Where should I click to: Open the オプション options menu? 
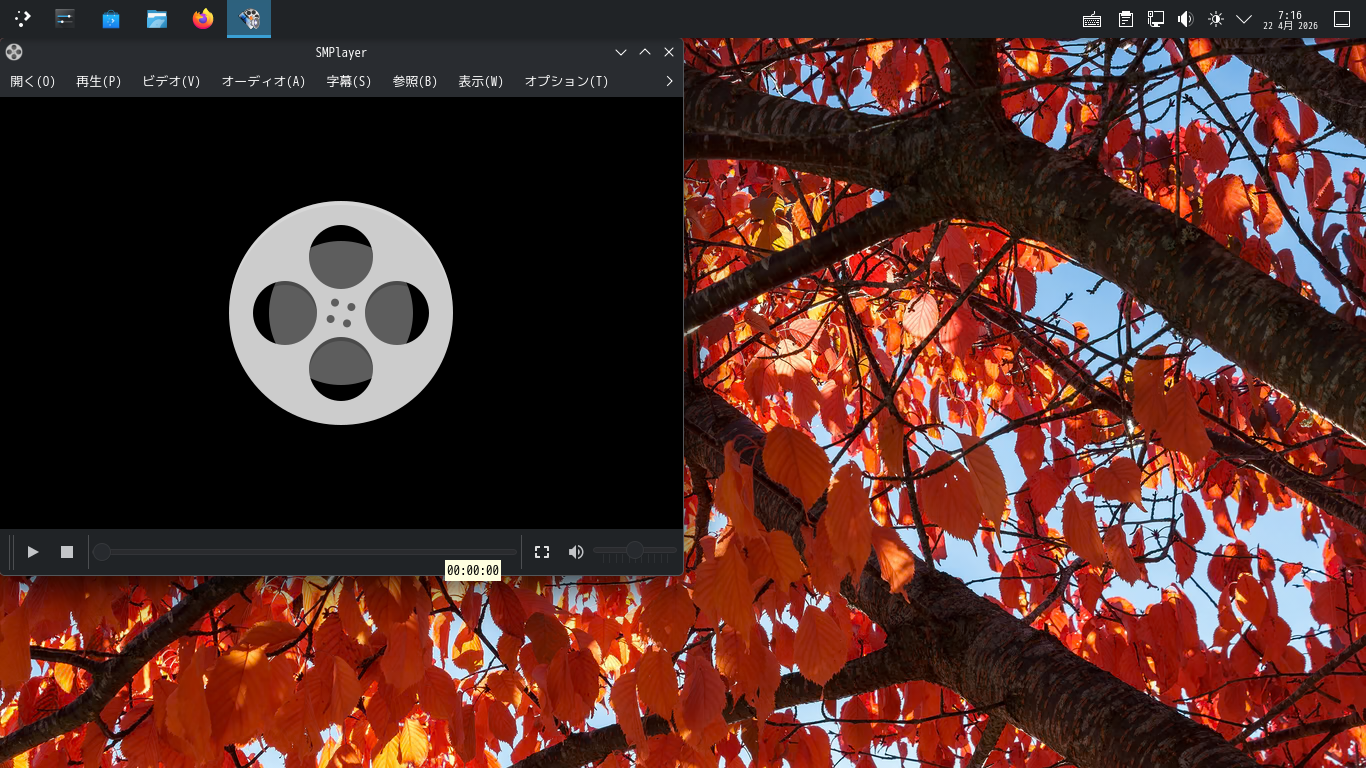pyautogui.click(x=566, y=81)
